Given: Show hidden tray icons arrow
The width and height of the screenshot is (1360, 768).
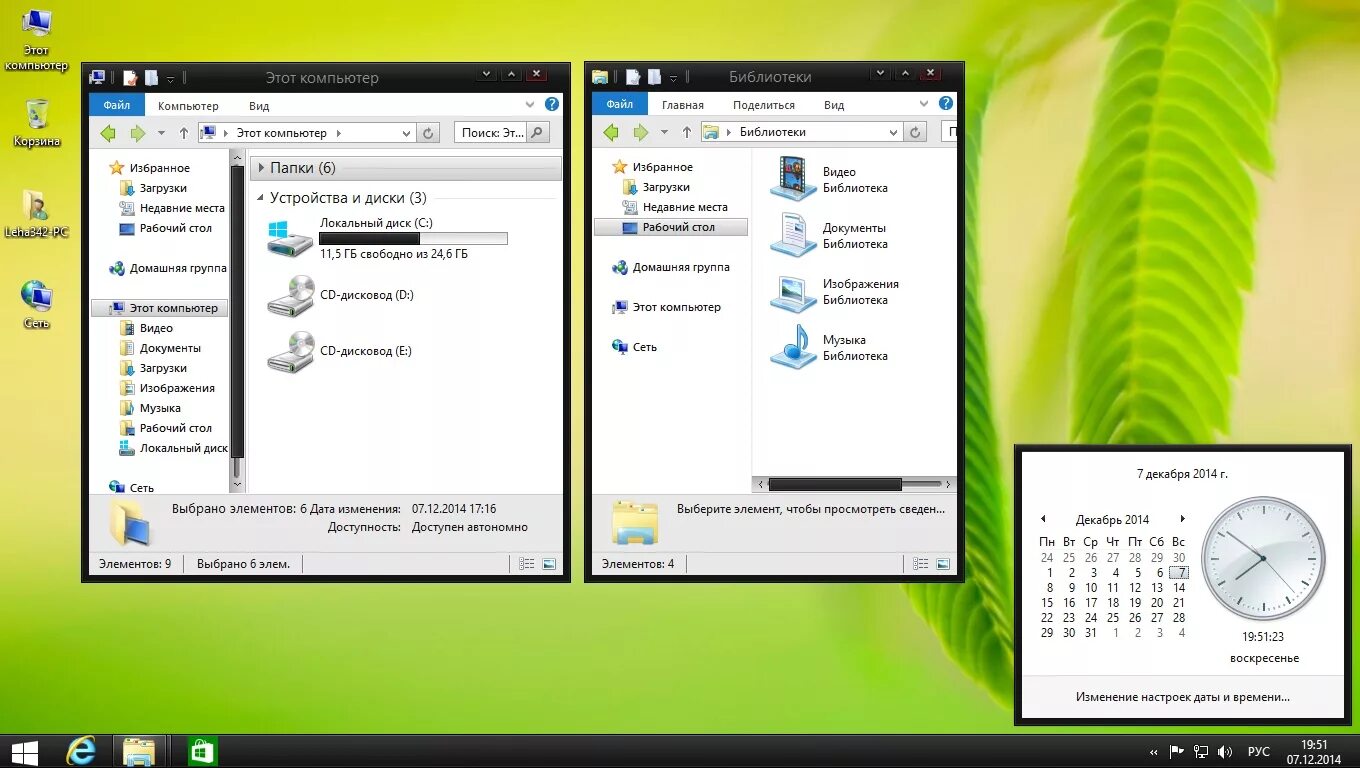Looking at the screenshot, I should click(1153, 752).
